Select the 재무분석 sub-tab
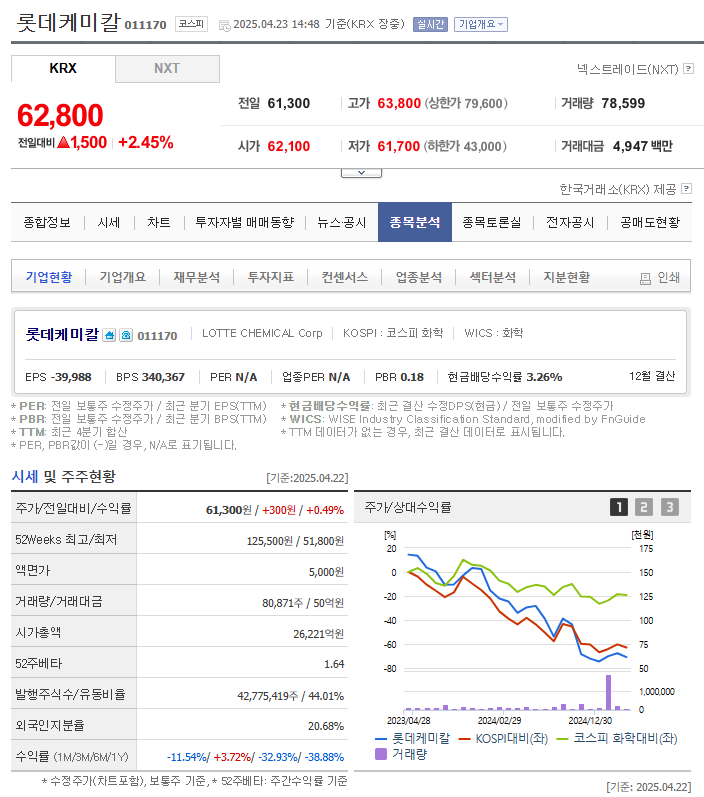Viewport: 704px width, 797px height. tap(197, 277)
